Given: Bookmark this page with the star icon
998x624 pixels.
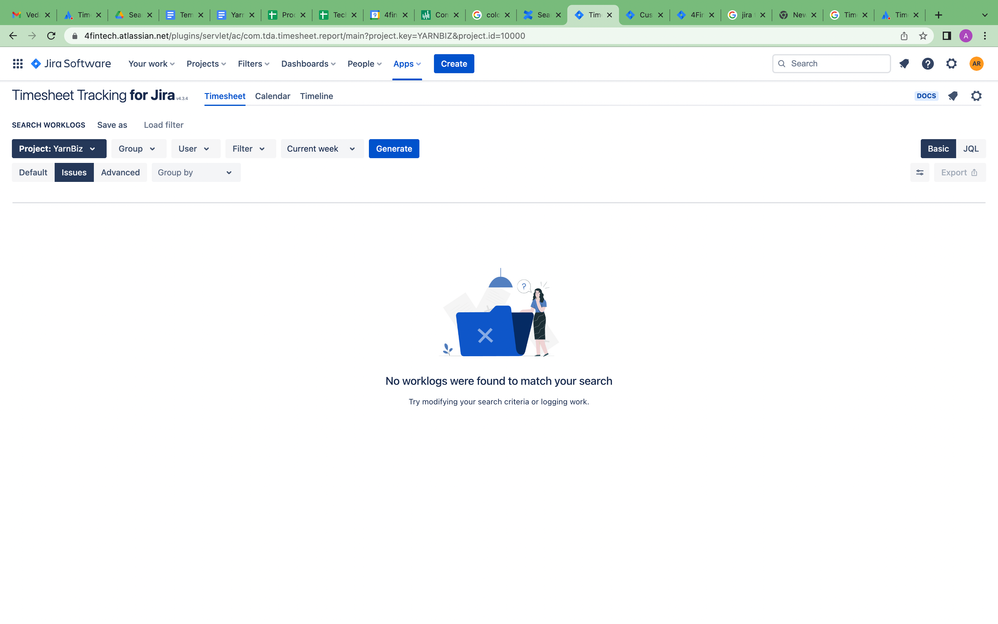Looking at the screenshot, I should (923, 36).
